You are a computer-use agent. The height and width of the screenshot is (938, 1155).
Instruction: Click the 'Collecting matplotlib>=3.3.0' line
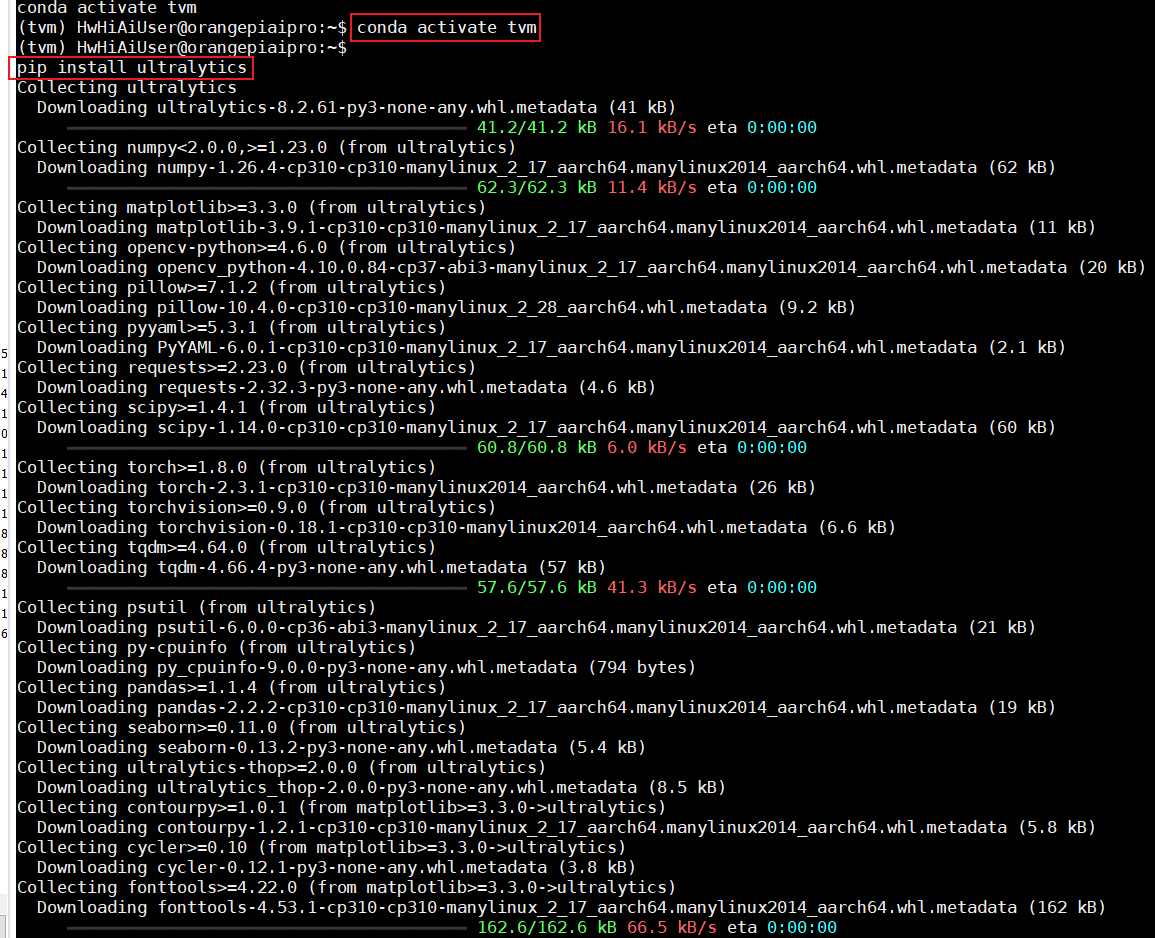point(251,208)
